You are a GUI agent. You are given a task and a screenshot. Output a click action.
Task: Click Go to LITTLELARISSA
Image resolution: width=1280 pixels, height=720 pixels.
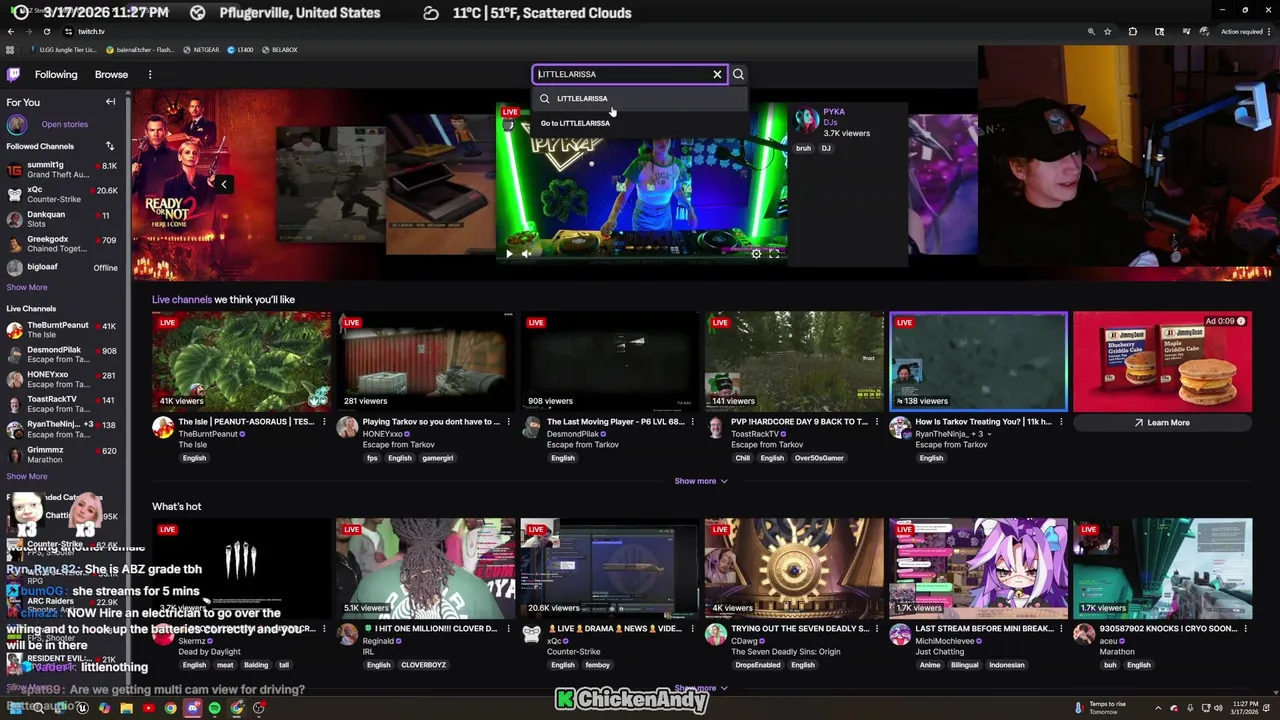tap(575, 123)
